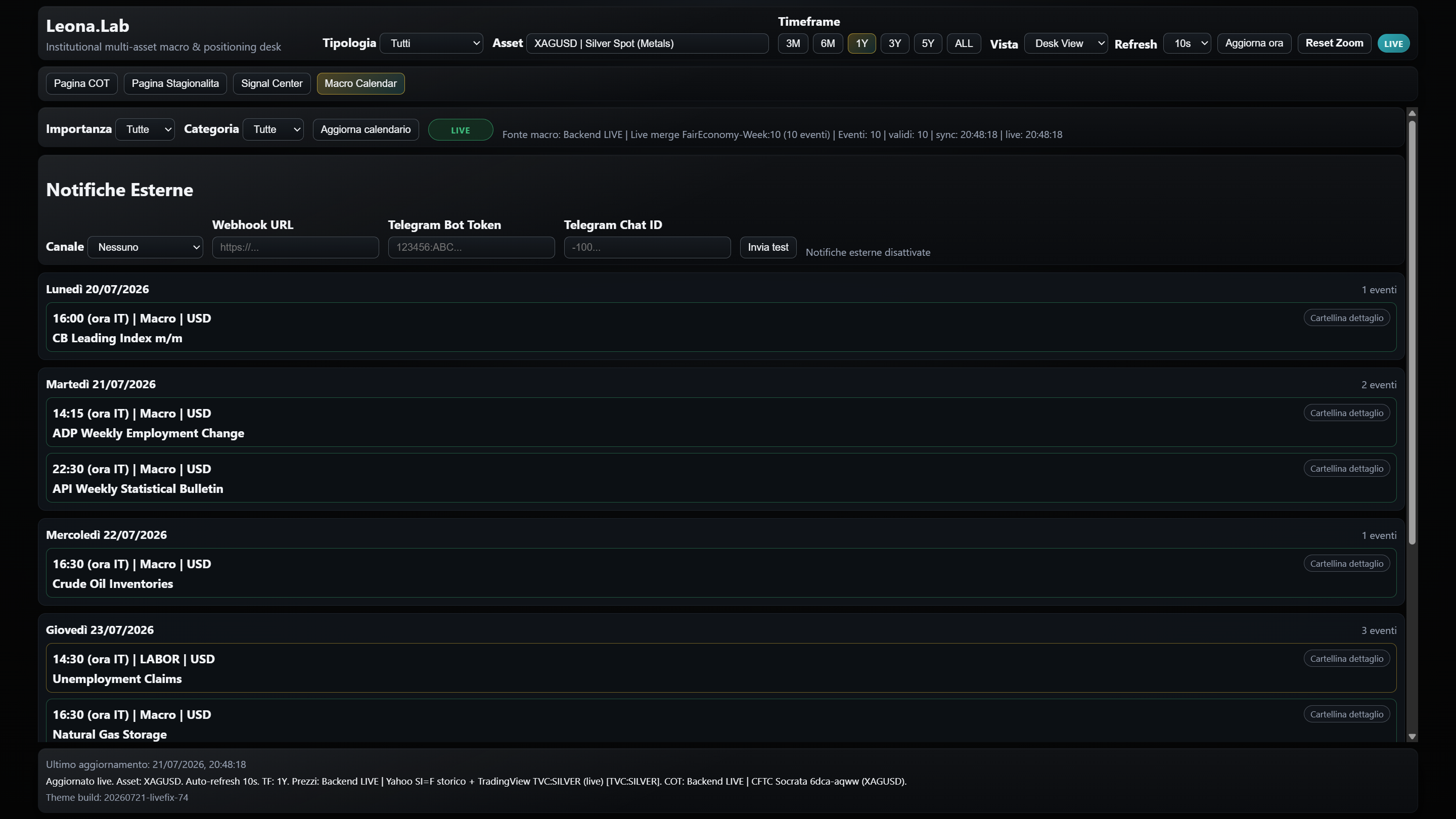
Task: Go to Pagina Stagionalita
Action: pyautogui.click(x=175, y=83)
